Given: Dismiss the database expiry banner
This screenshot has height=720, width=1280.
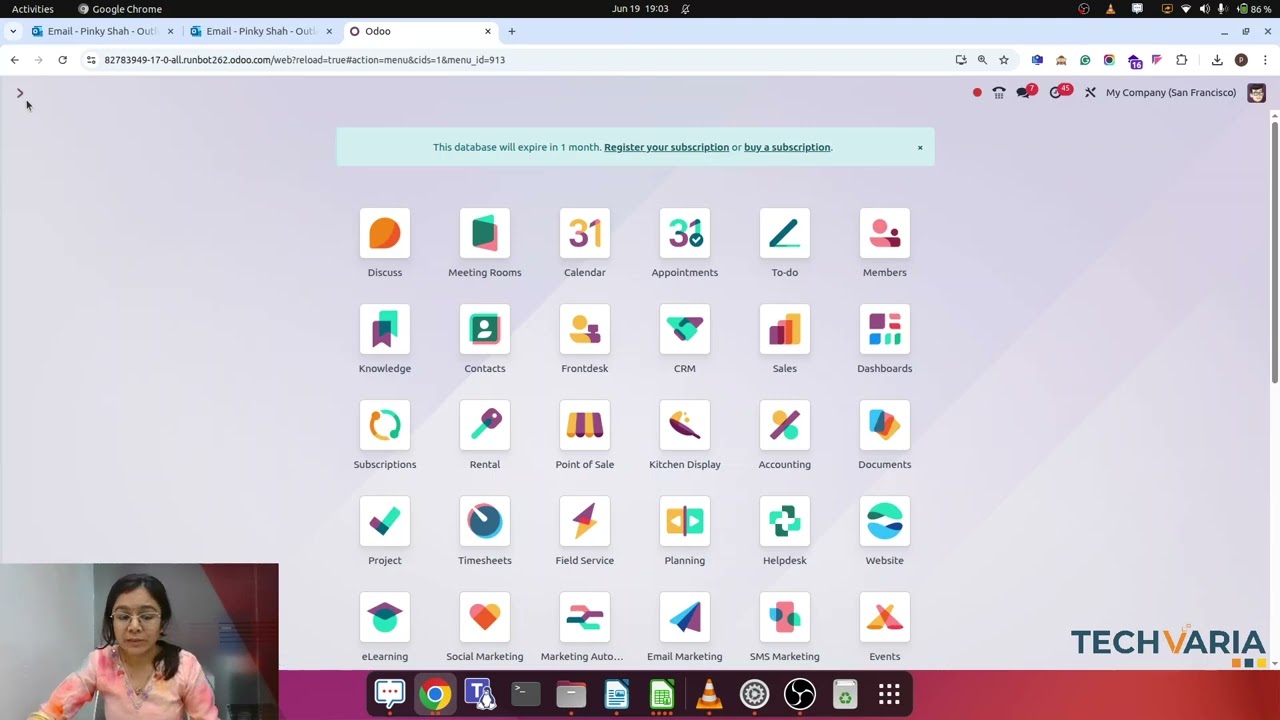Looking at the screenshot, I should point(920,148).
